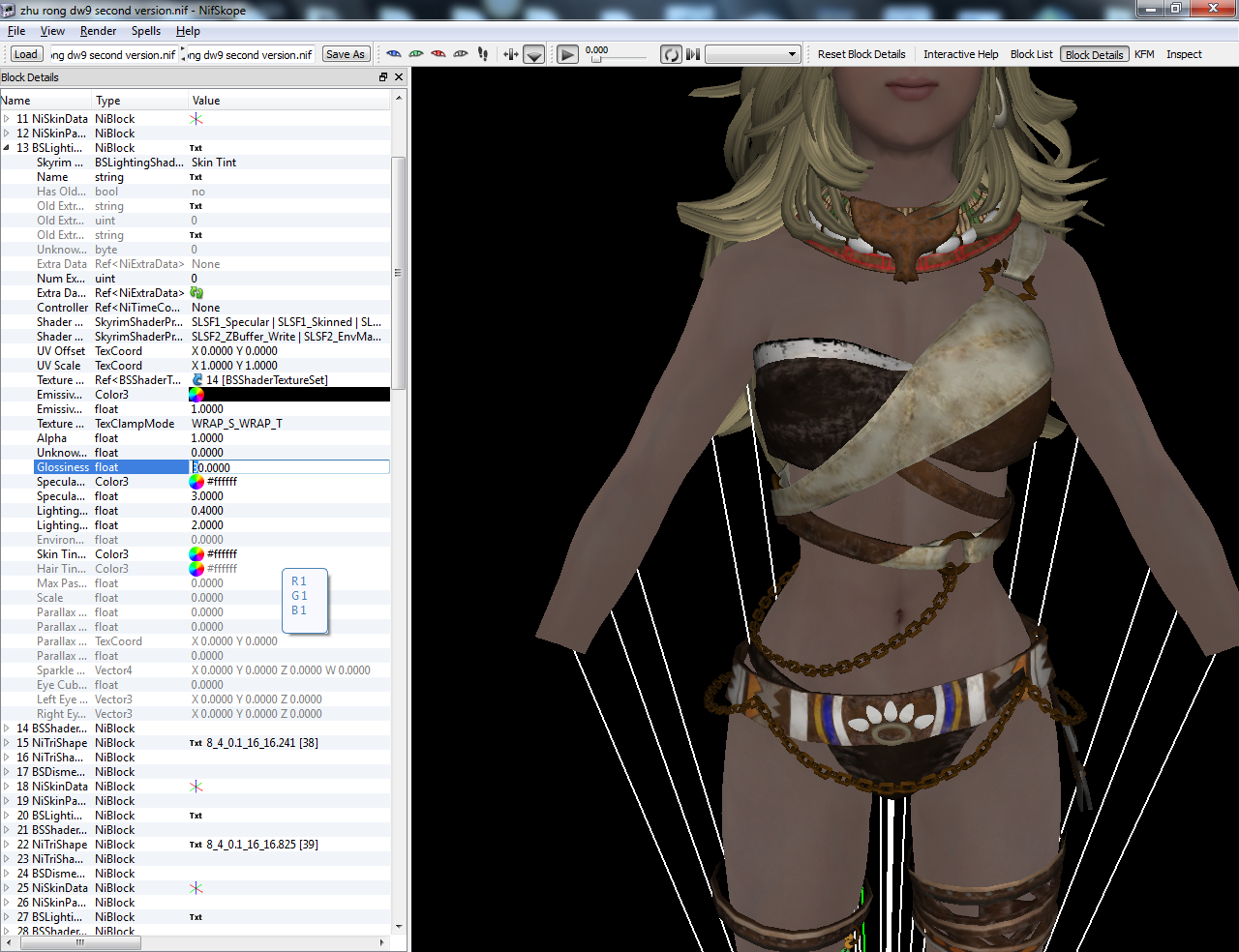Open Interactive Help
Screen dimensions: 1239x952
(x=960, y=54)
